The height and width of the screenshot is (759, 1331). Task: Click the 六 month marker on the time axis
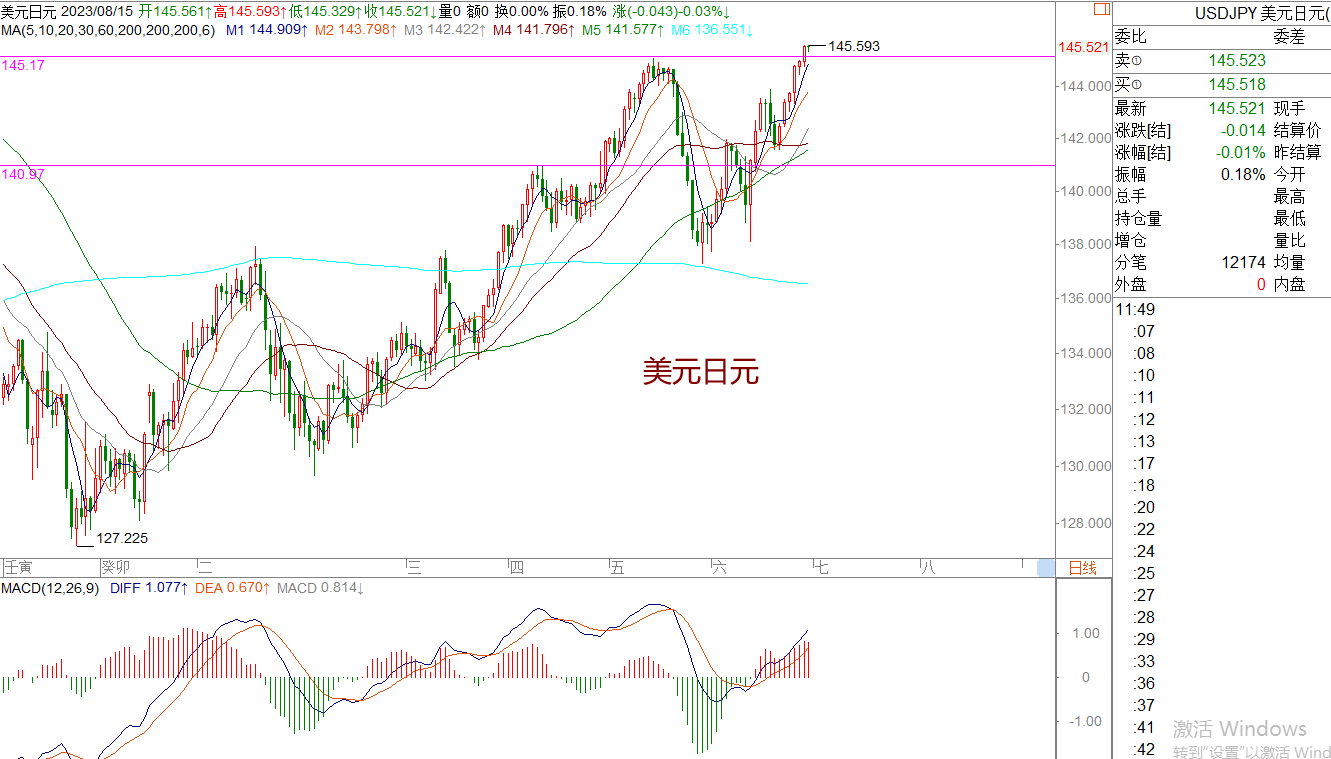coord(719,568)
